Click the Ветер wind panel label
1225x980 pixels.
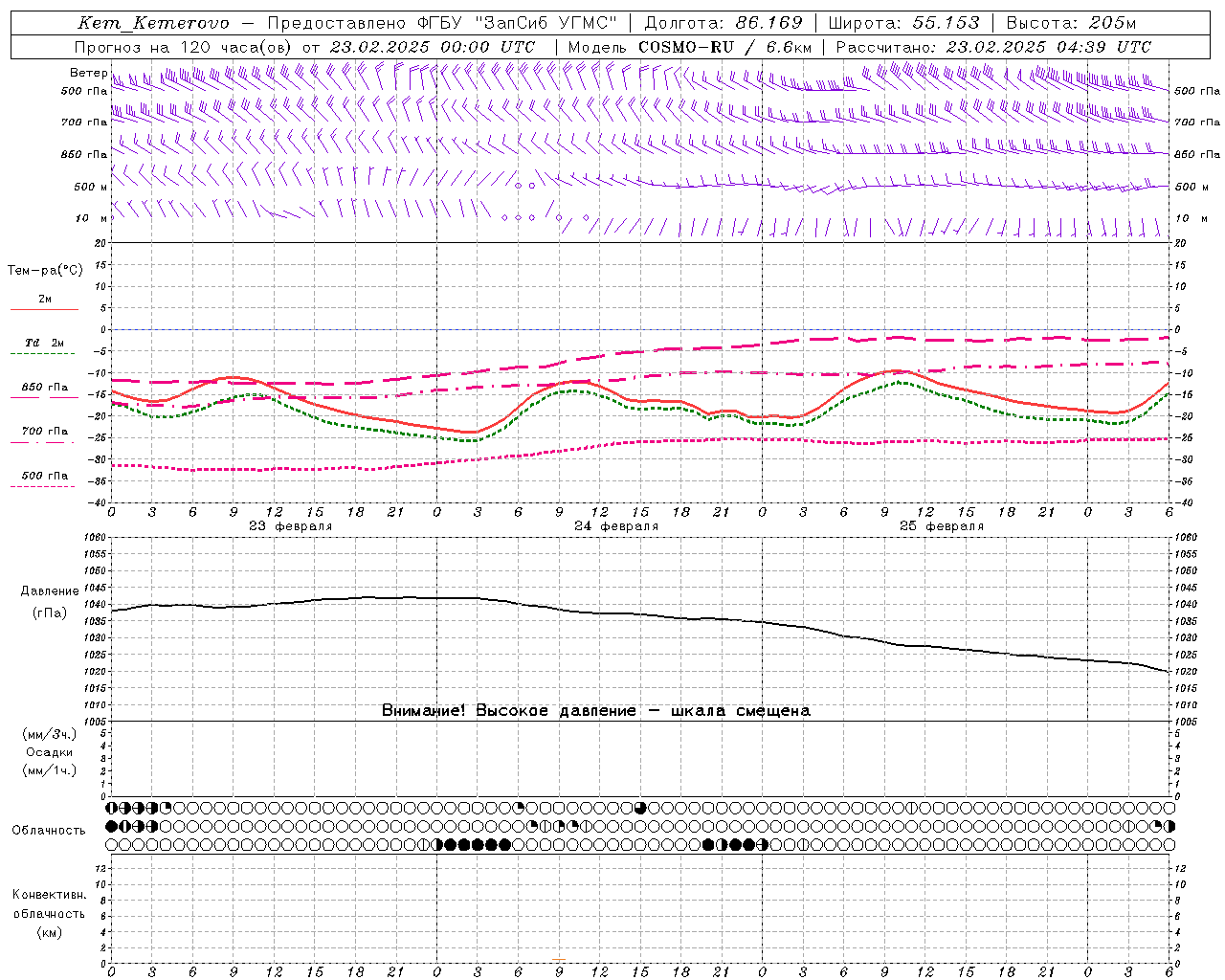tap(89, 73)
